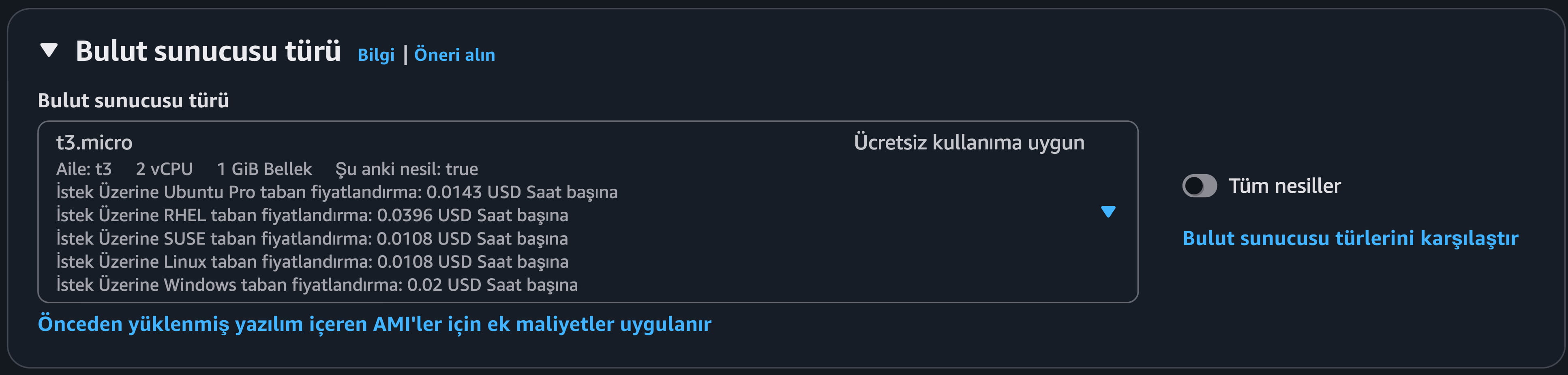Open the Bilgi info link
Viewport: 1568px width, 375px height.
point(375,55)
